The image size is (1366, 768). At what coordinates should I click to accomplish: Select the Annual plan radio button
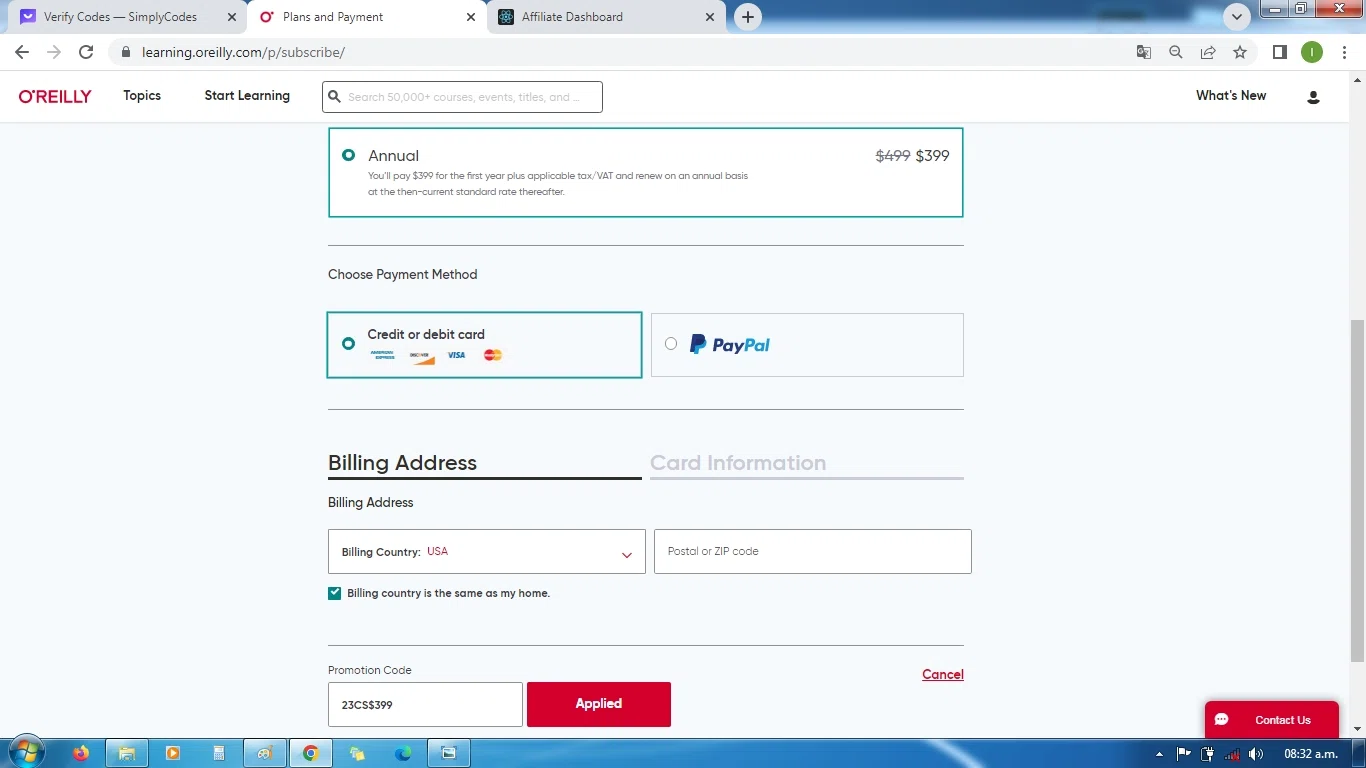tap(348, 155)
